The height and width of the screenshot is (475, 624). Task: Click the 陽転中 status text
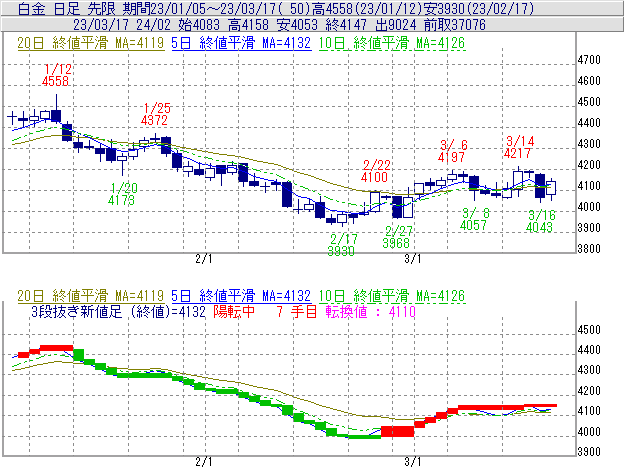coord(234,311)
